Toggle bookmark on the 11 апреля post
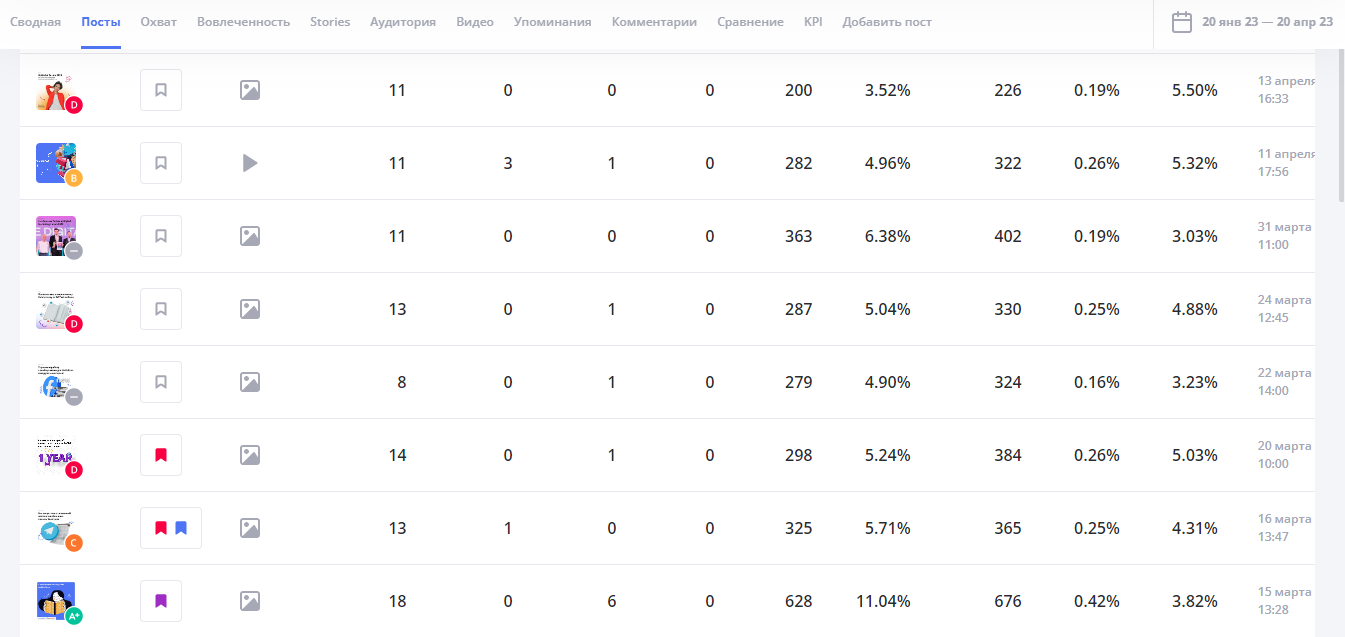 click(x=161, y=163)
